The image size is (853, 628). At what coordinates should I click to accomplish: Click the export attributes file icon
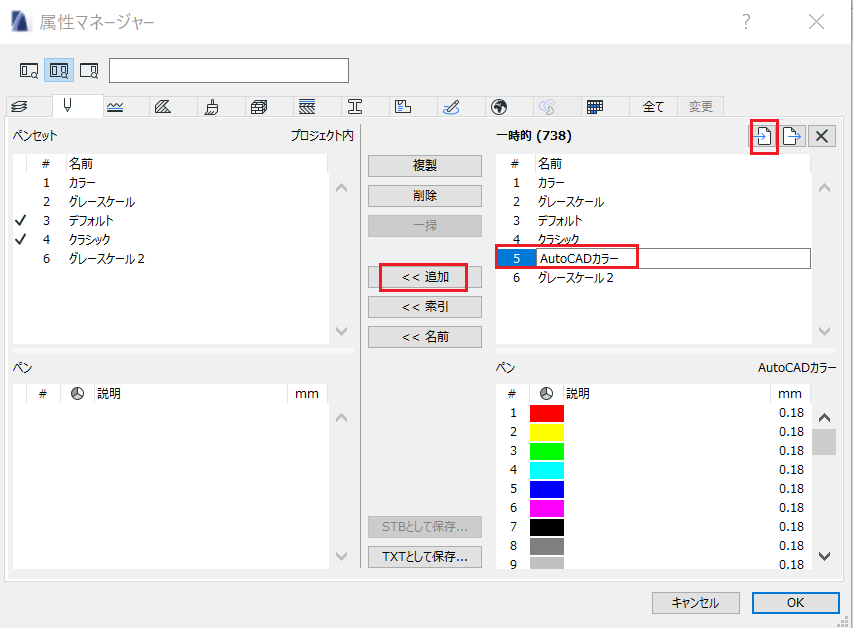tap(792, 136)
